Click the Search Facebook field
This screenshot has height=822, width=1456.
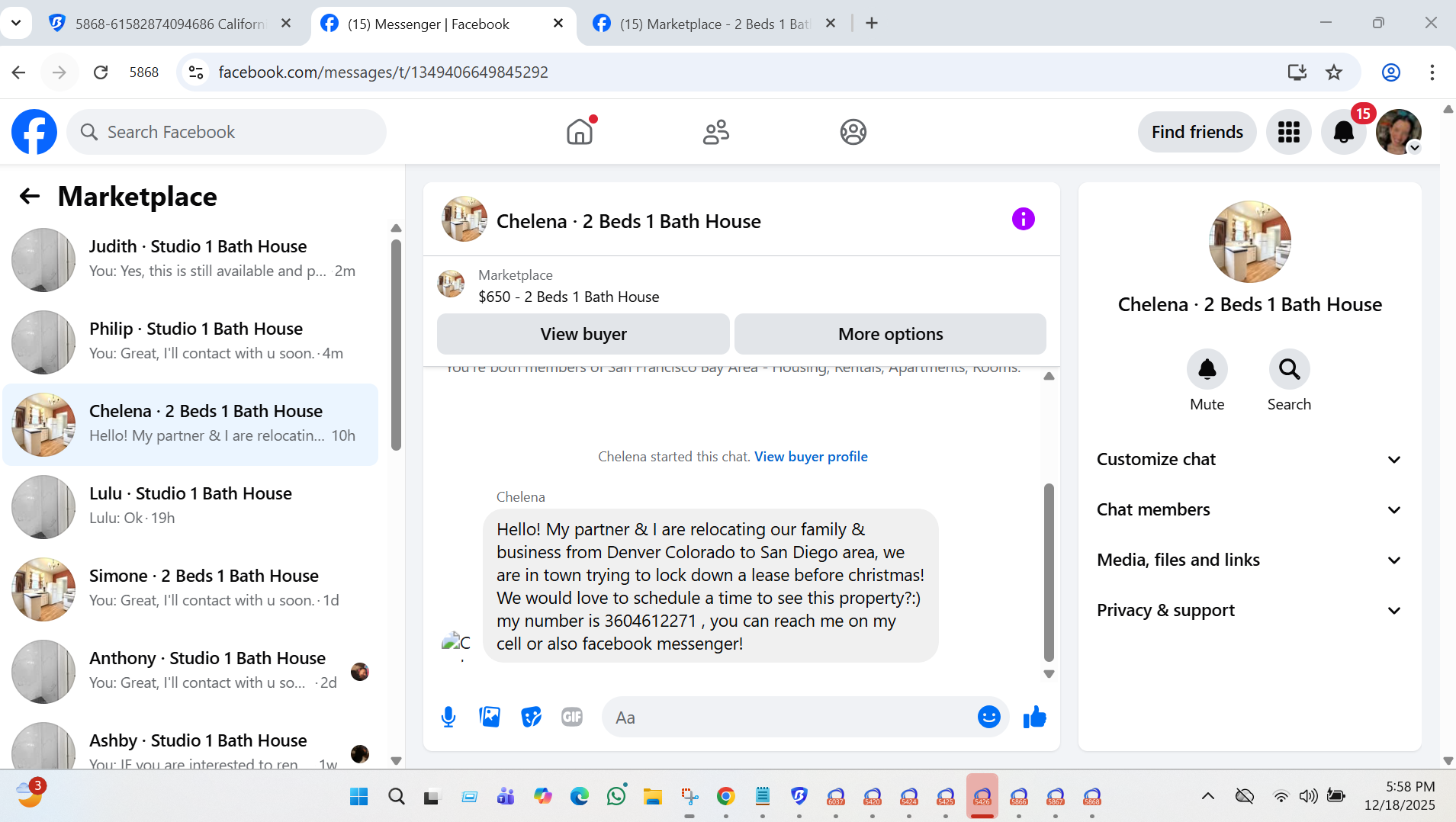click(227, 132)
